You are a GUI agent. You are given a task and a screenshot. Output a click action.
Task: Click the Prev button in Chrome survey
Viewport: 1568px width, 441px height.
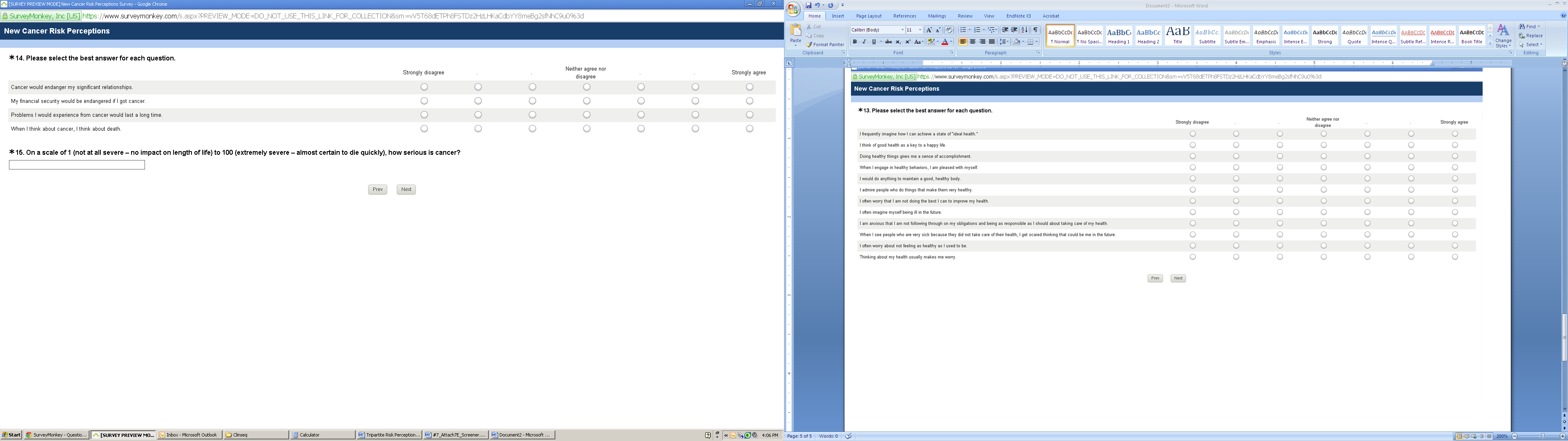point(377,189)
